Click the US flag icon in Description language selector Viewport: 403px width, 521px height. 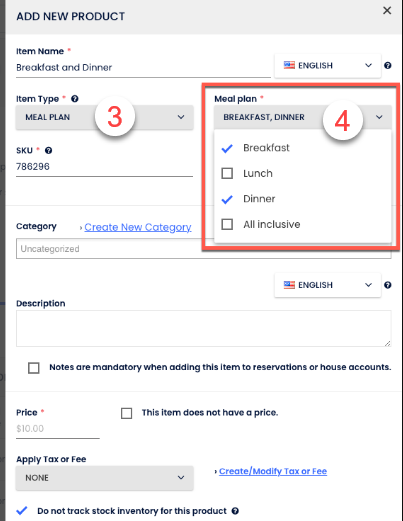click(x=289, y=285)
